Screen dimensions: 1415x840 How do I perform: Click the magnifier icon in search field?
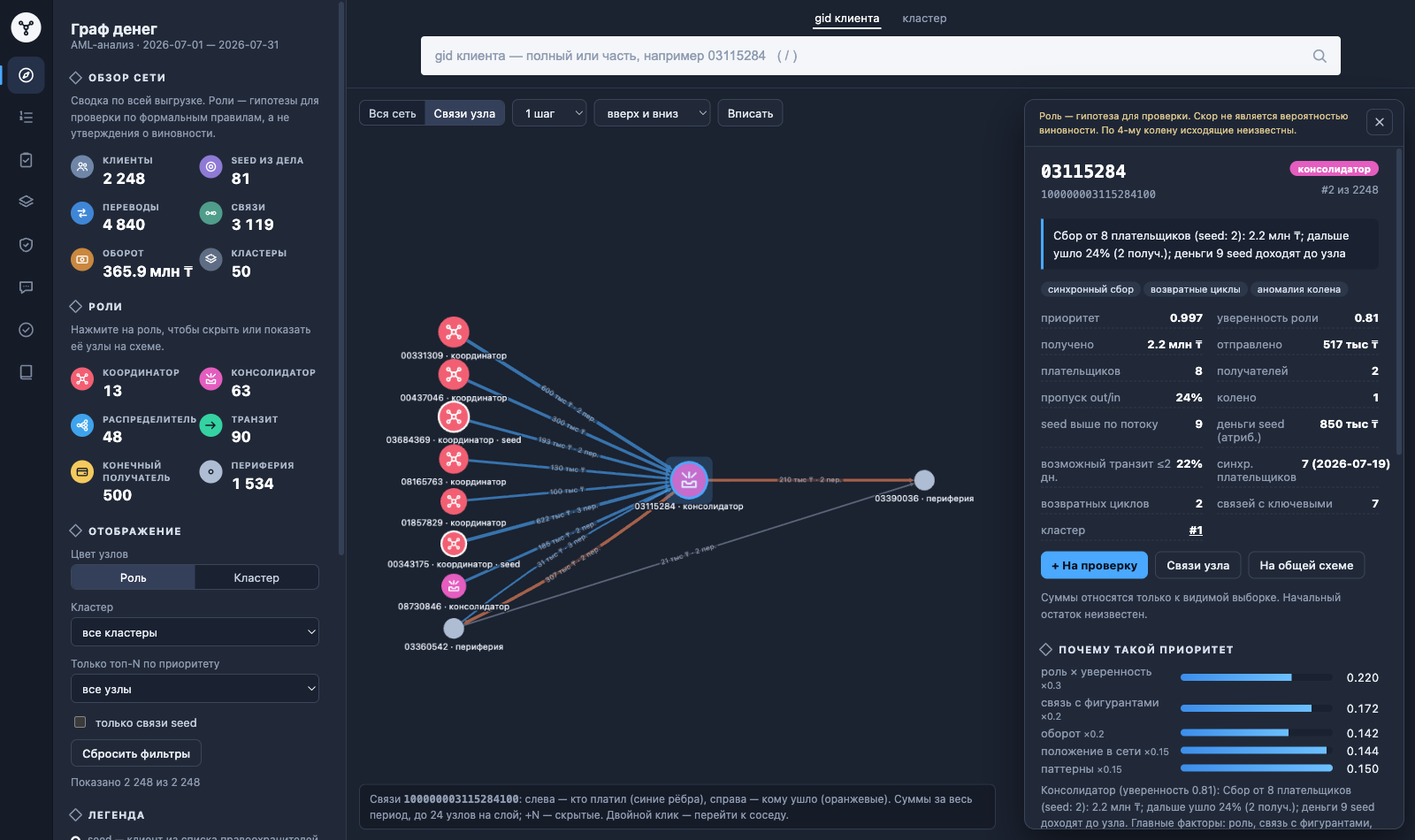pos(1319,56)
